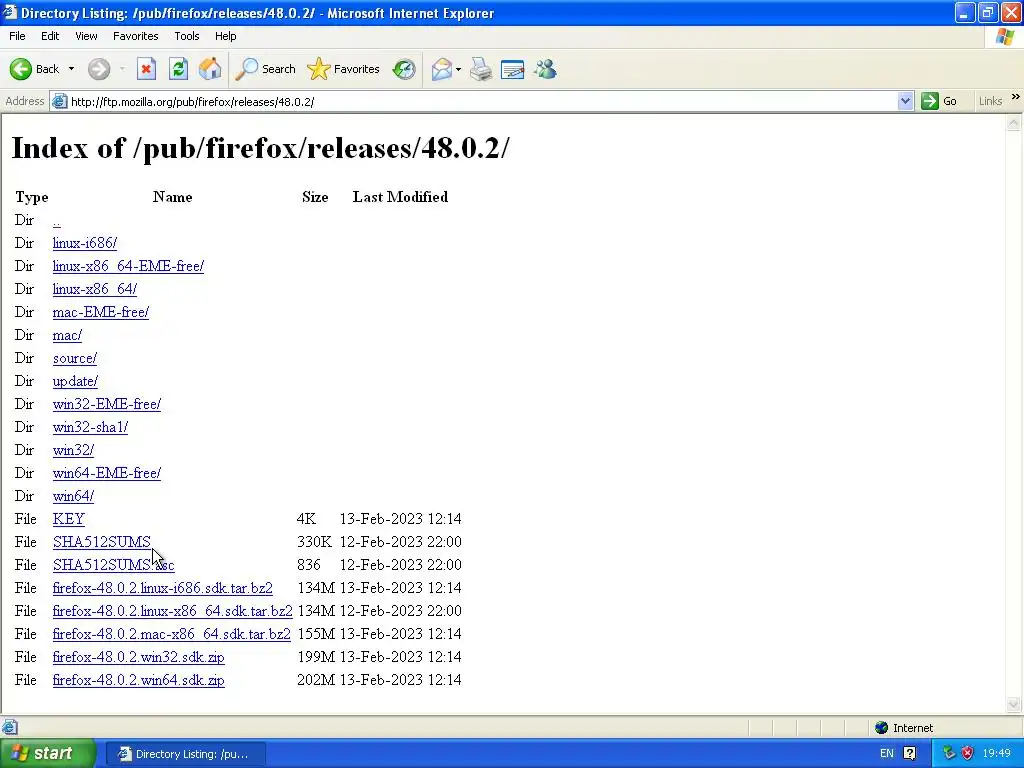1024x768 pixels.
Task: Stop page loading with red X icon
Action: (146, 69)
